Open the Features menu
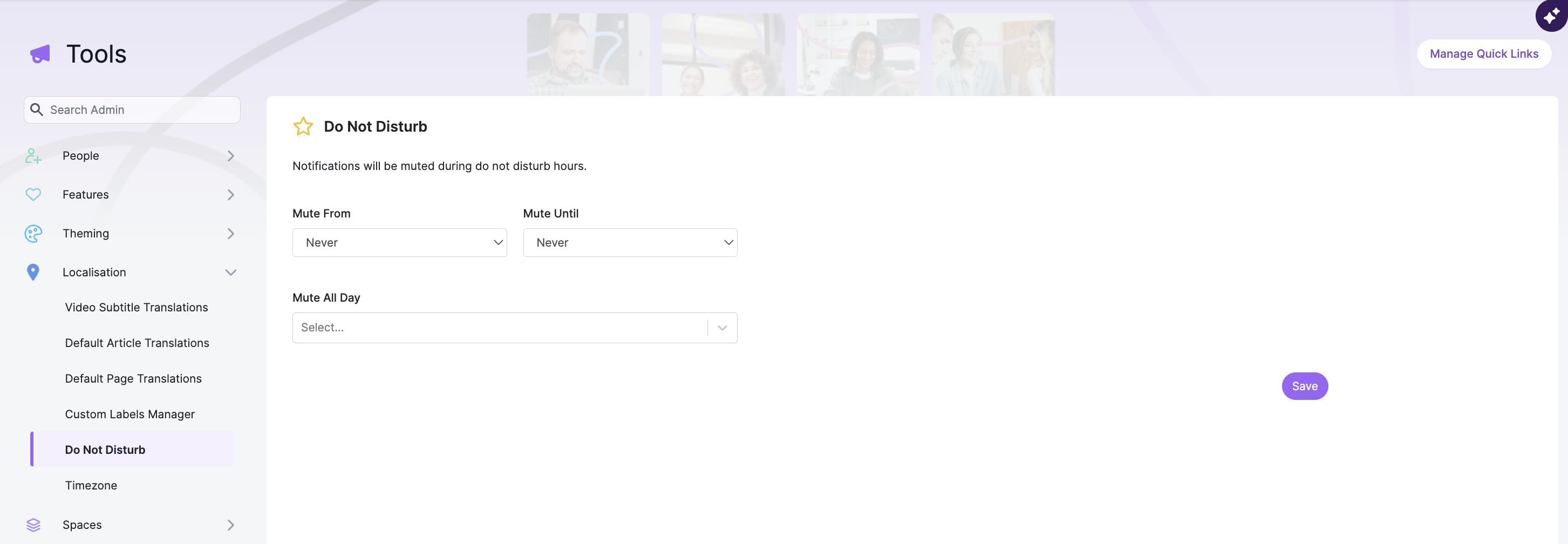 point(85,195)
